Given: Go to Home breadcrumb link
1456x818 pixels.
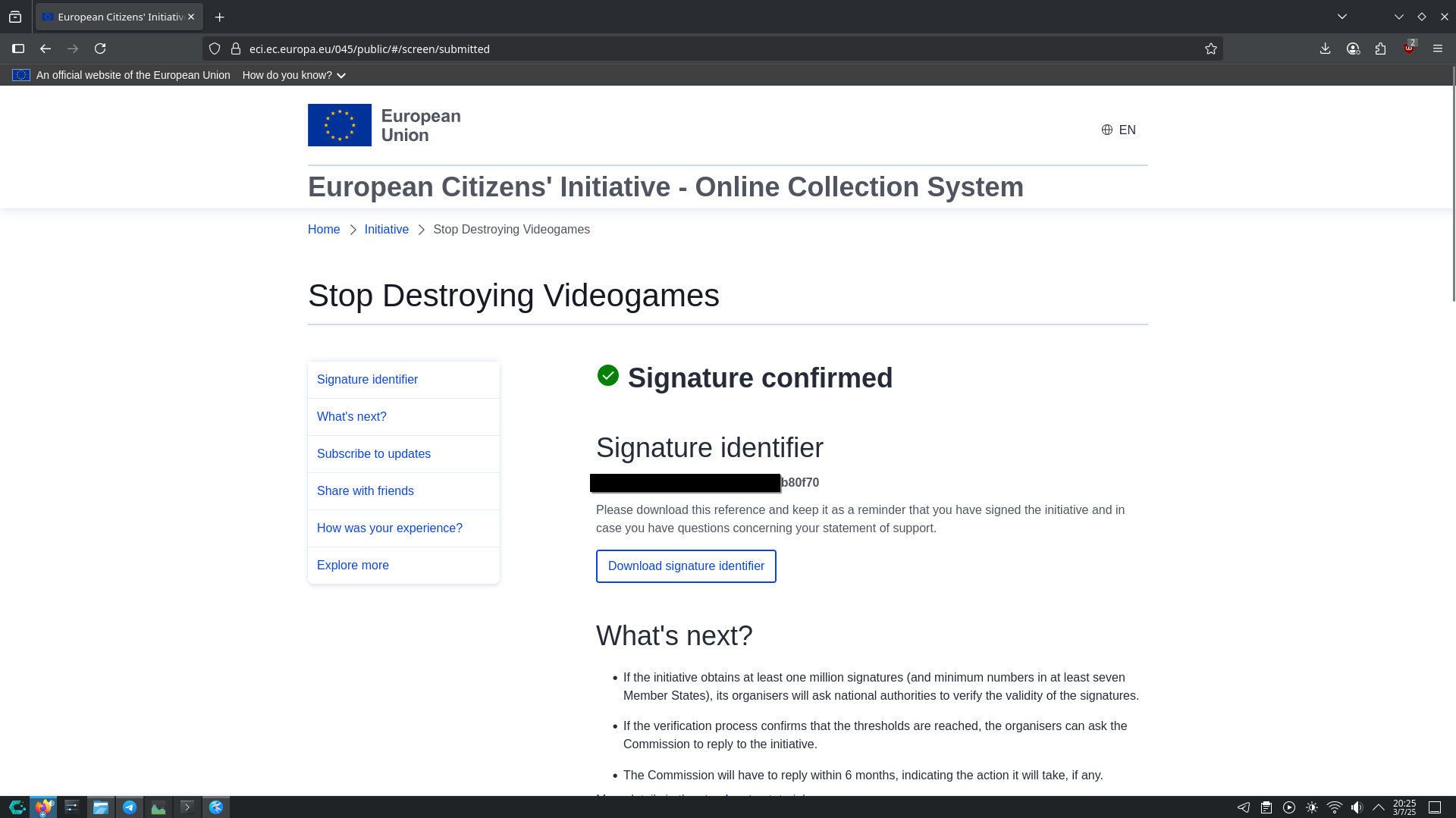Looking at the screenshot, I should (x=324, y=229).
